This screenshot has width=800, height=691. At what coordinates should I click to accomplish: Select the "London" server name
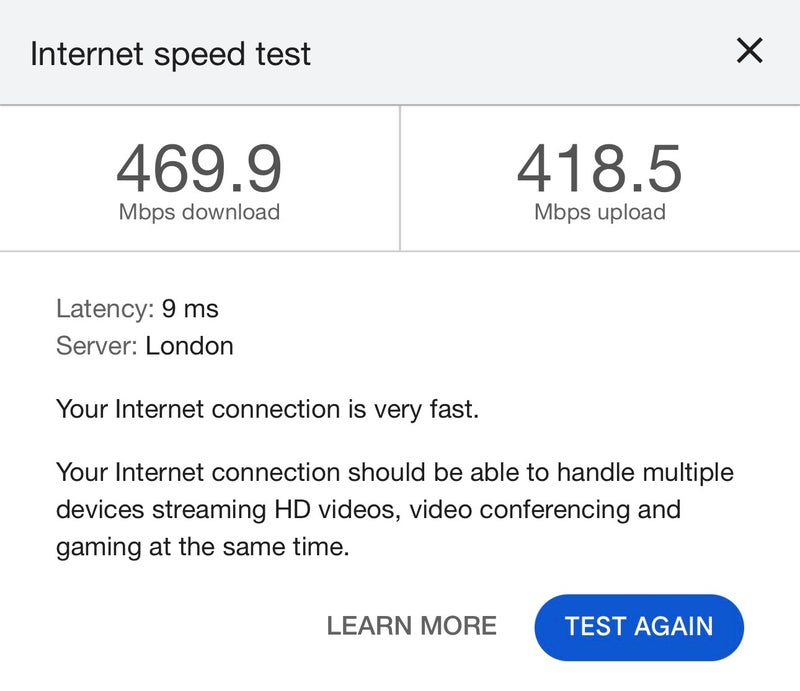(189, 347)
